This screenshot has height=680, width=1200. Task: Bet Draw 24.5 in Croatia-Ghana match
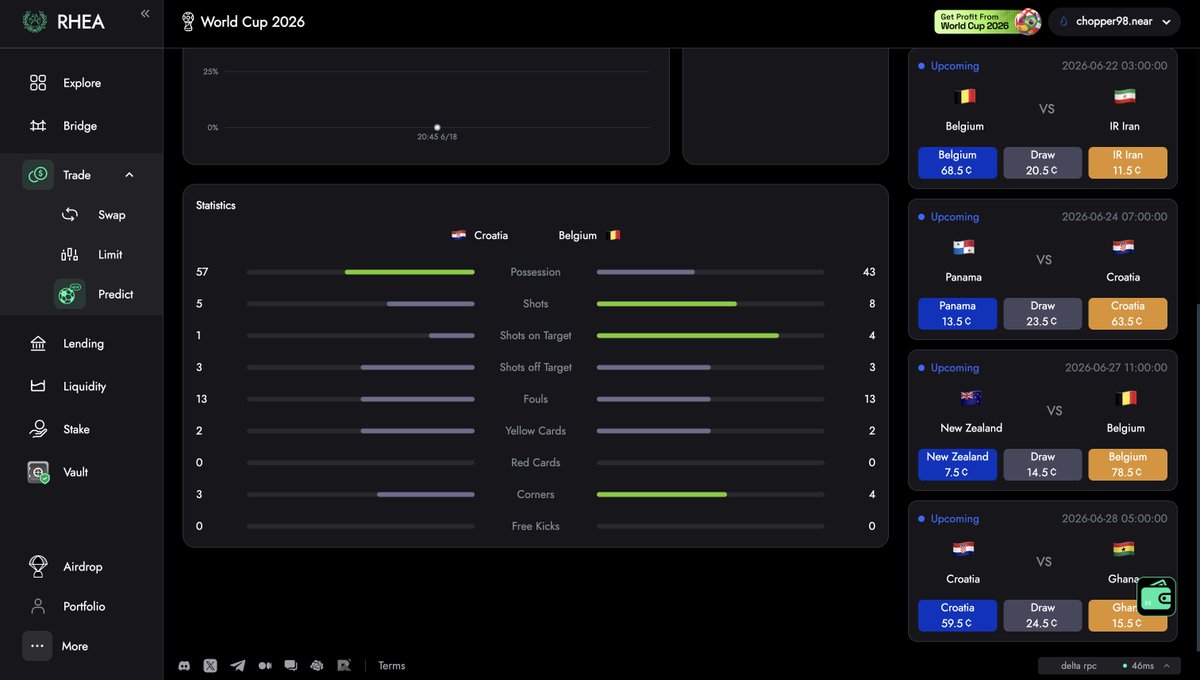pos(1043,616)
